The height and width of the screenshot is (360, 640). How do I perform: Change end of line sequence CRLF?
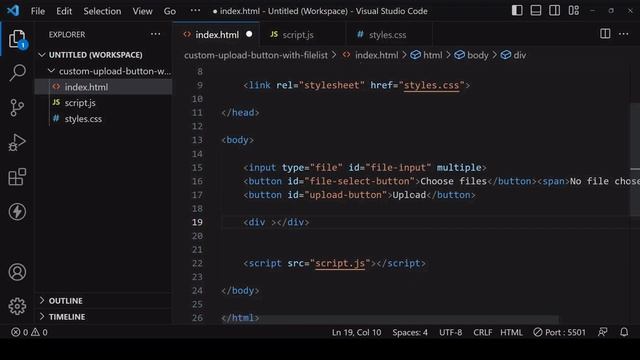(482, 332)
